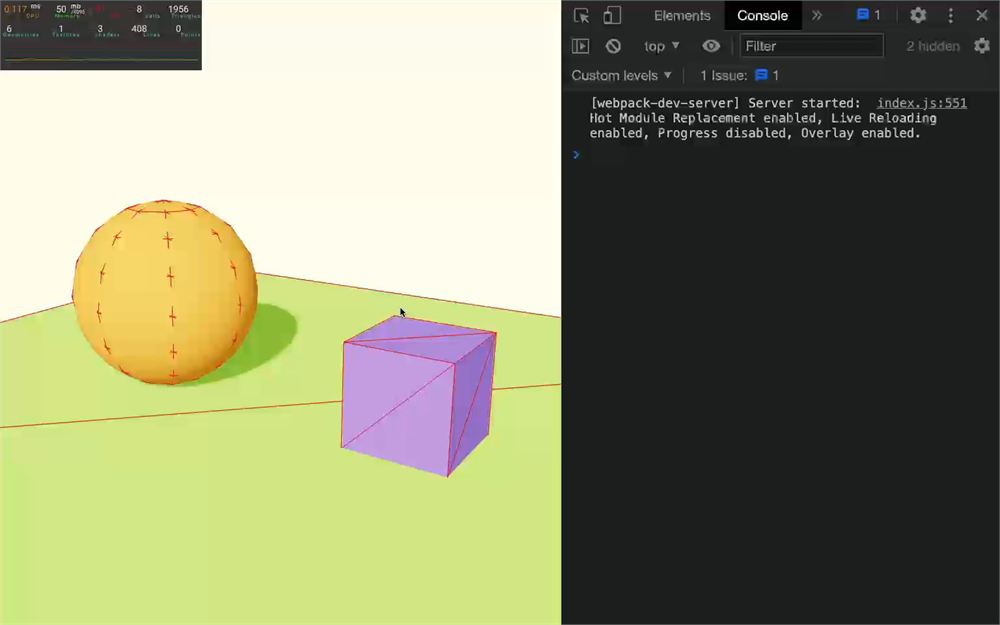
Task: Click the '8' calls stat
Action: (139, 10)
